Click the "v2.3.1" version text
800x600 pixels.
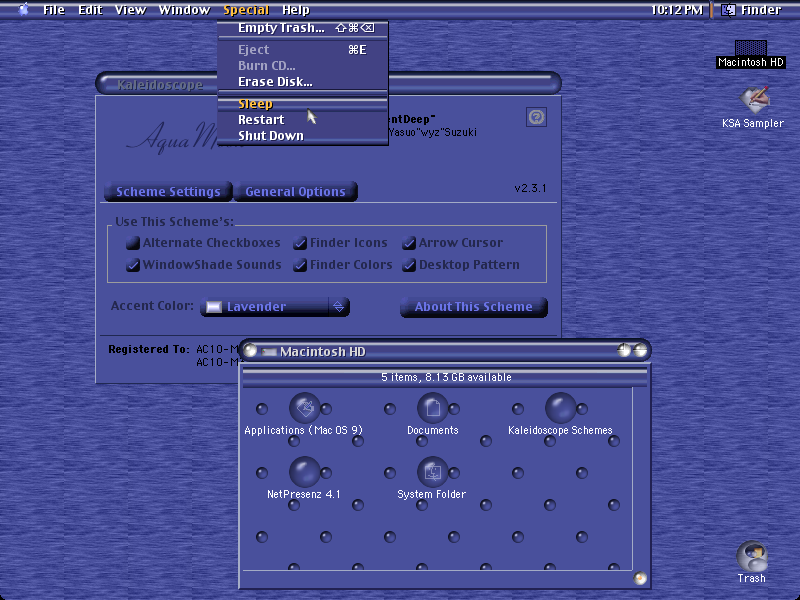(x=530, y=188)
